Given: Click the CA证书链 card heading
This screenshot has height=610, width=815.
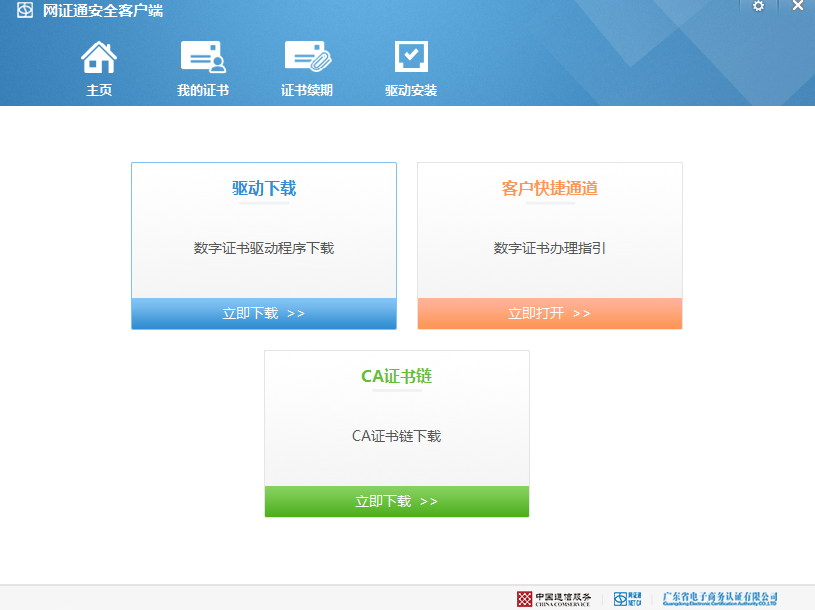Looking at the screenshot, I should click(x=396, y=376).
